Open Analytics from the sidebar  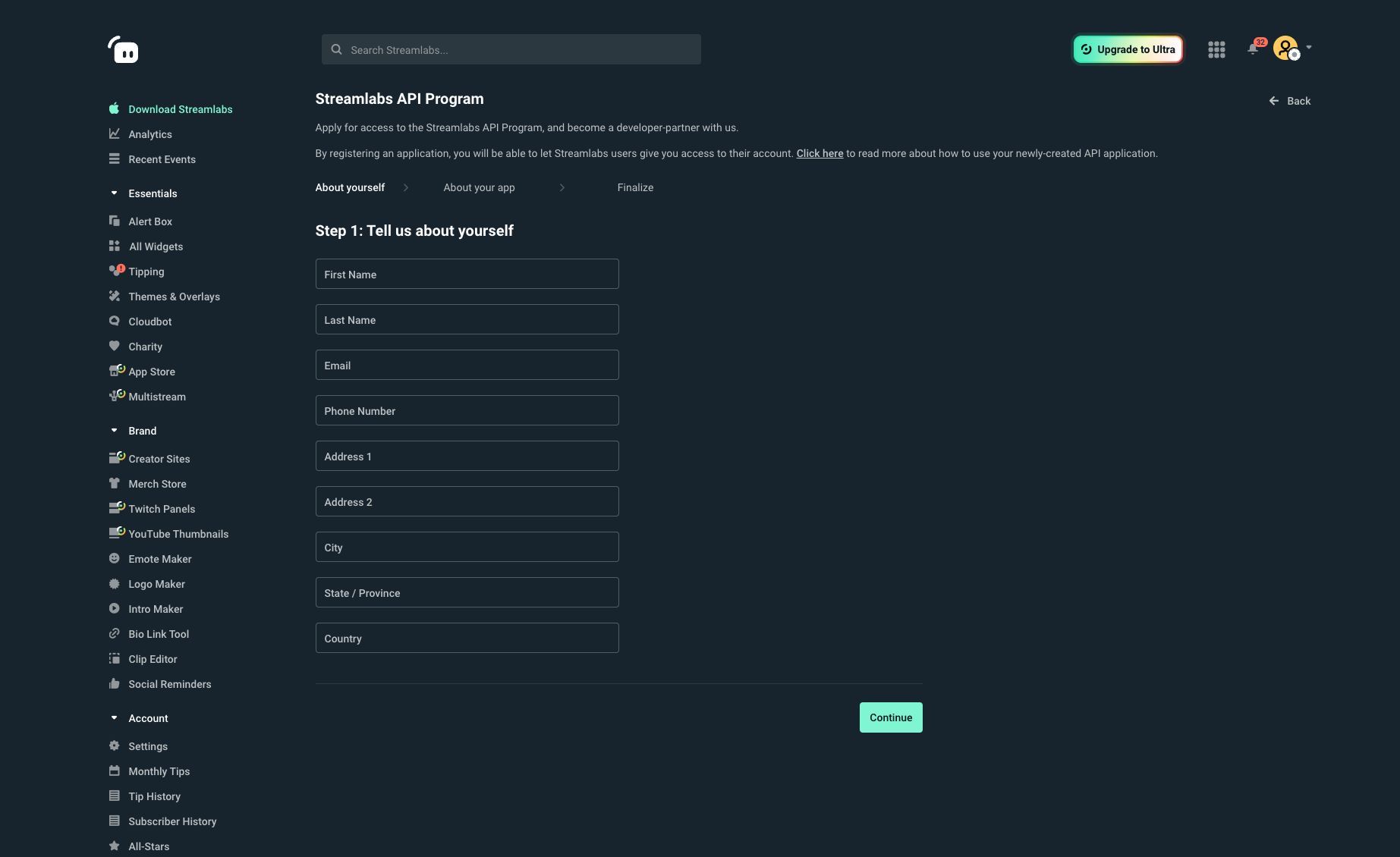coord(150,134)
